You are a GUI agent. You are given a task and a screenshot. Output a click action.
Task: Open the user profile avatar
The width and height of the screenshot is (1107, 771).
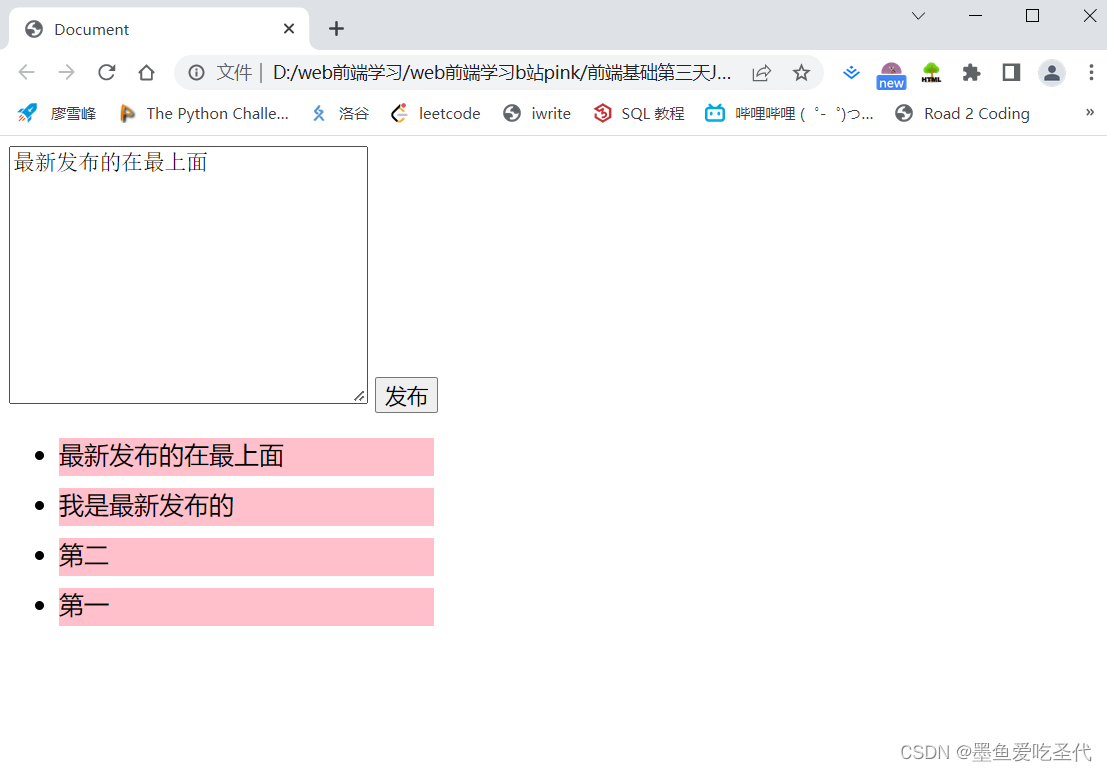[1051, 72]
